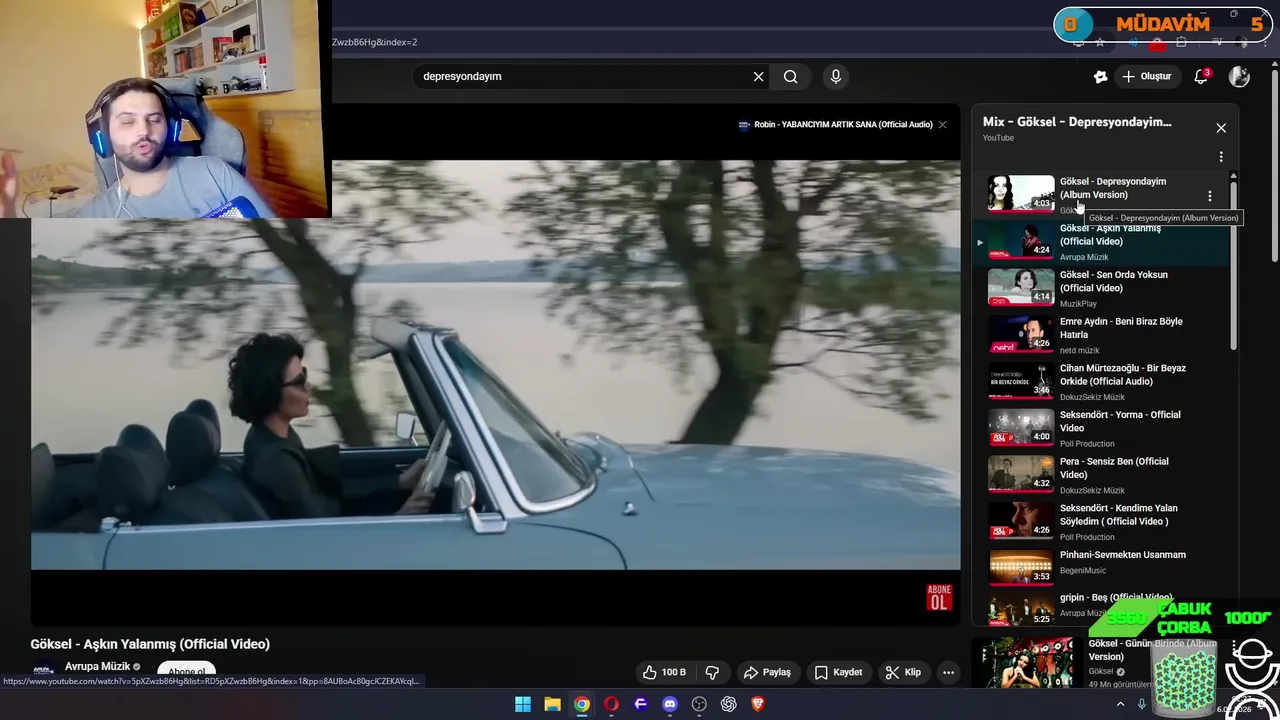
Task: Dislike the video with thumbs down
Action: pyautogui.click(x=712, y=672)
